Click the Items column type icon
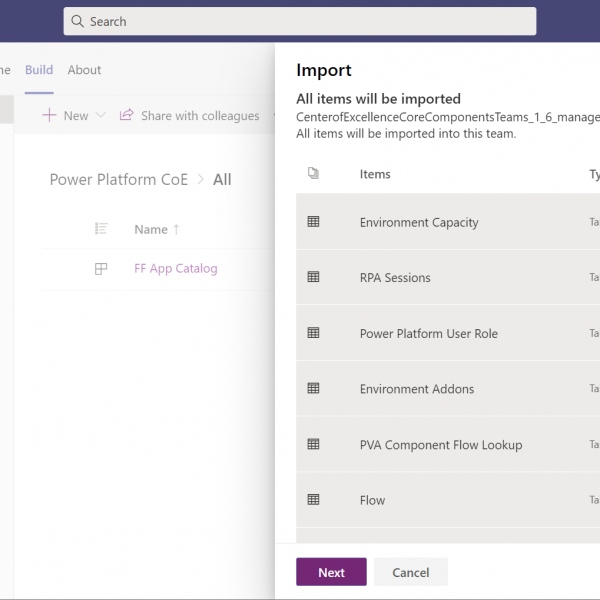This screenshot has width=600, height=600. tap(313, 173)
